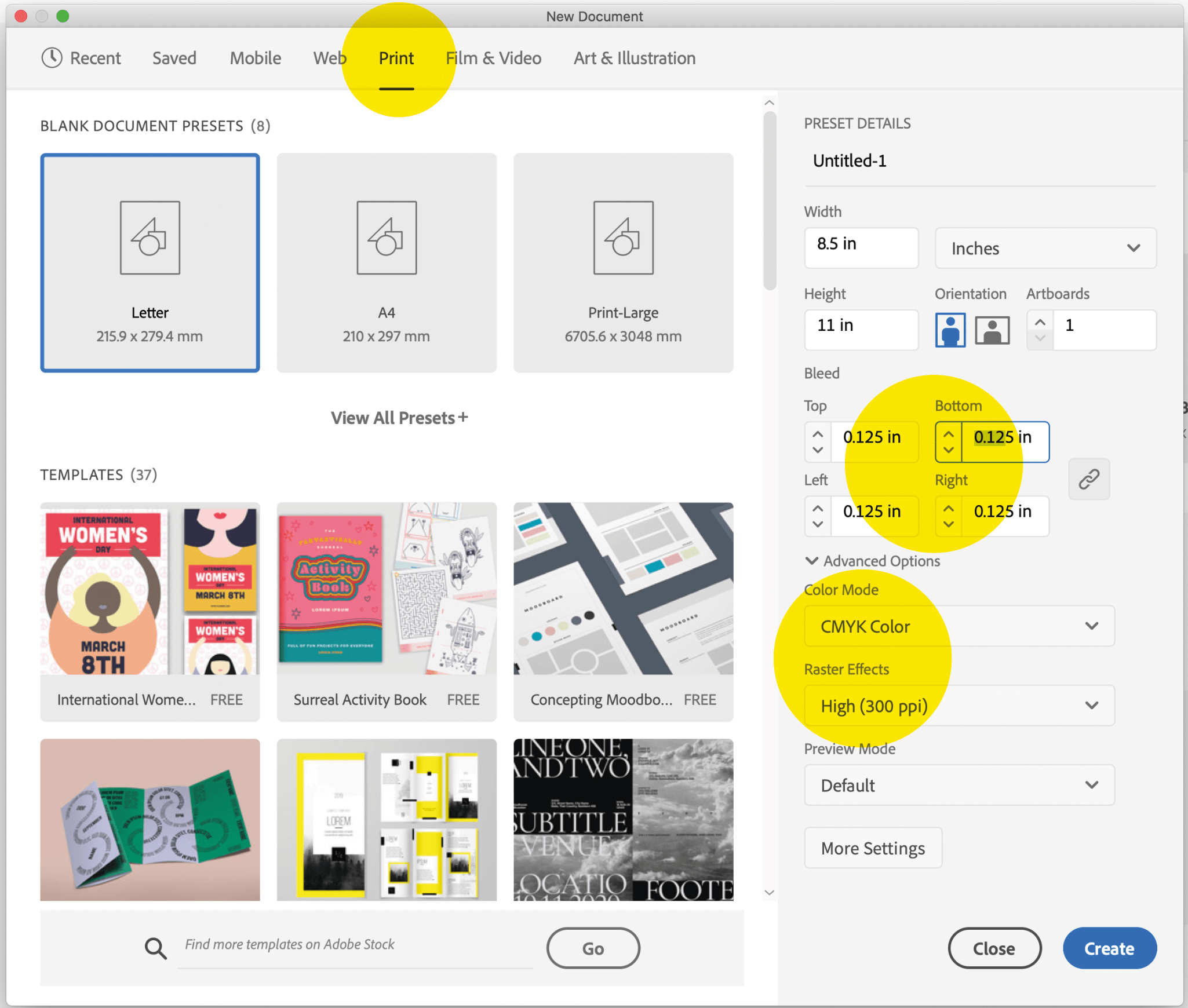This screenshot has width=1188, height=1008.
Task: Toggle the bleed link chain icon
Action: pos(1088,479)
